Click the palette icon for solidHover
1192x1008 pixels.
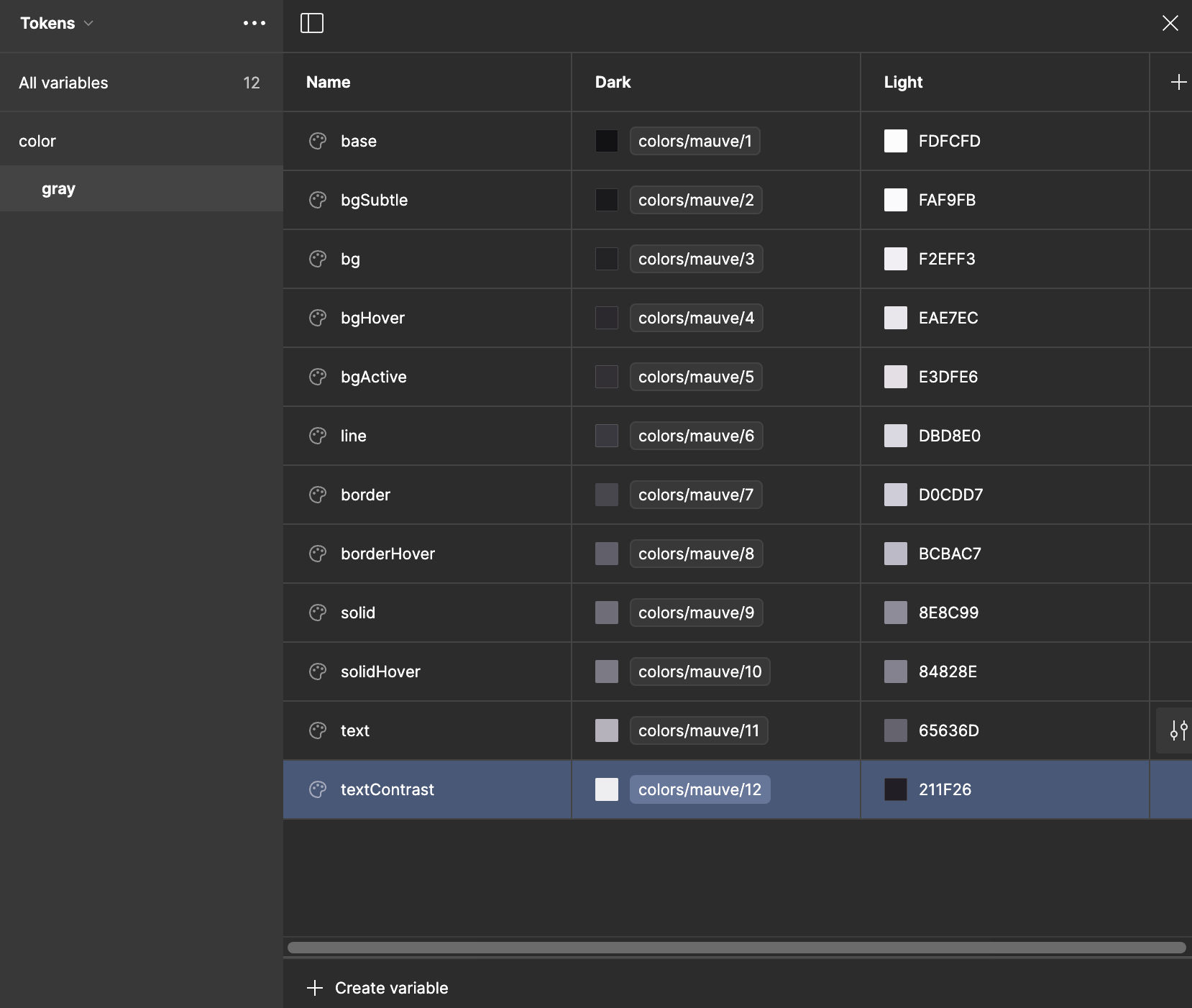pyautogui.click(x=318, y=672)
